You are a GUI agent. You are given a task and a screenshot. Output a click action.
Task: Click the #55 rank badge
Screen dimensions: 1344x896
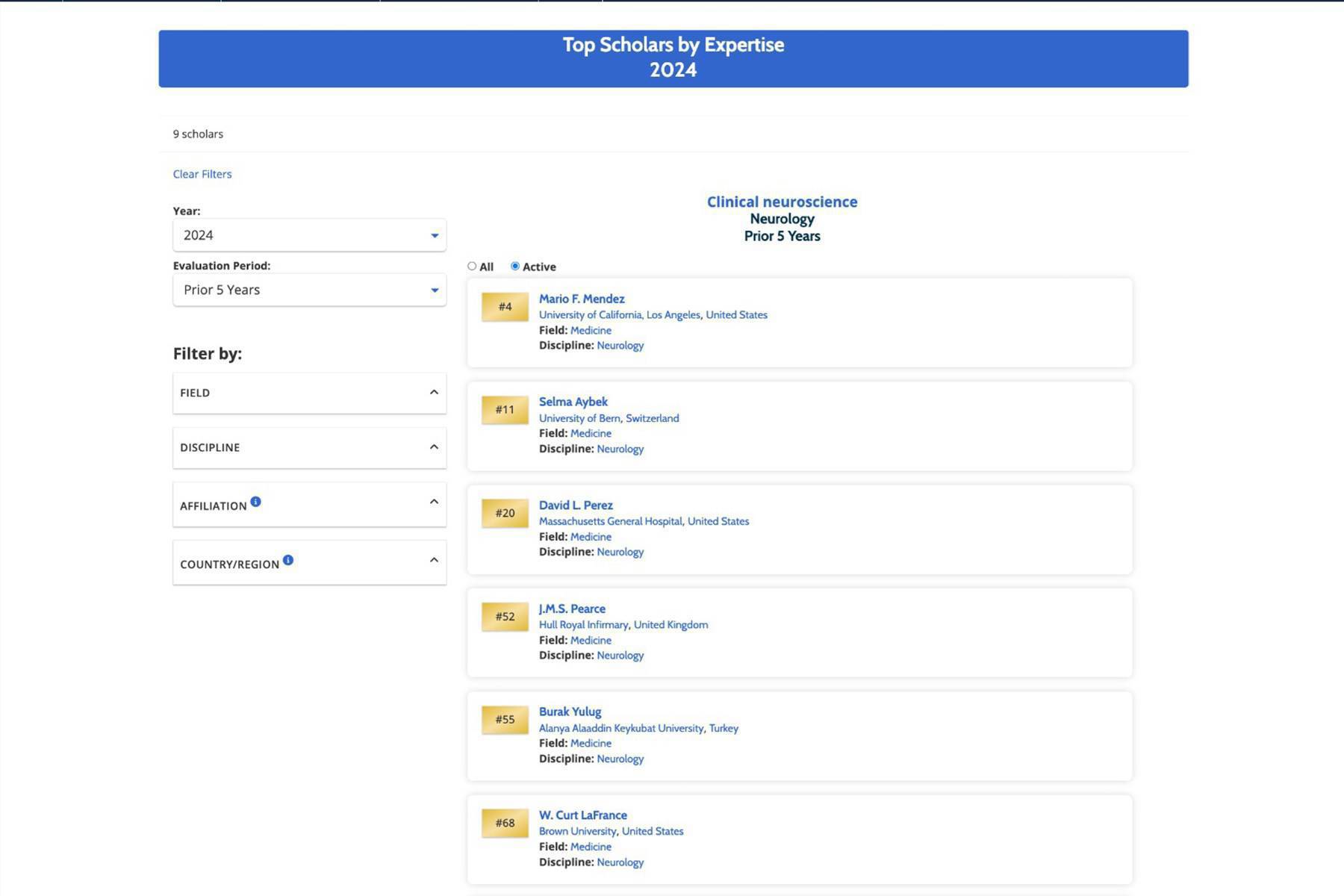point(505,720)
